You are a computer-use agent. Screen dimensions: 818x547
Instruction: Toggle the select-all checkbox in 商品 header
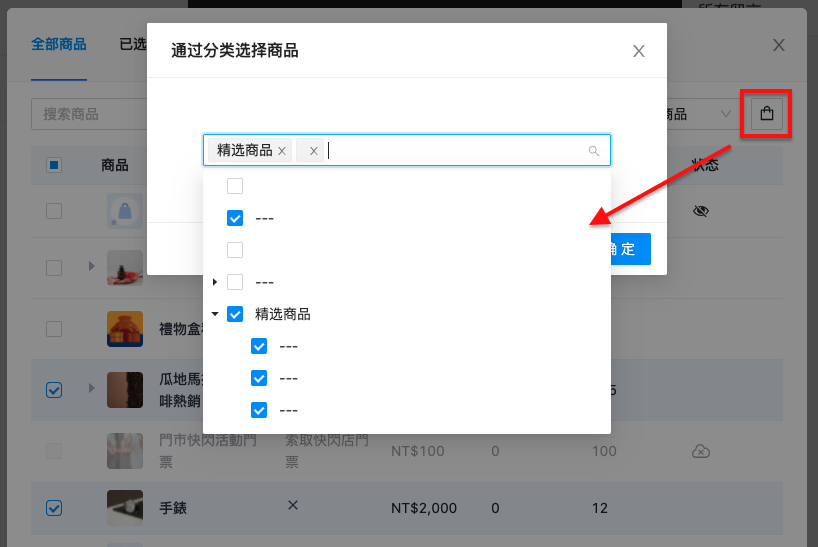54,165
